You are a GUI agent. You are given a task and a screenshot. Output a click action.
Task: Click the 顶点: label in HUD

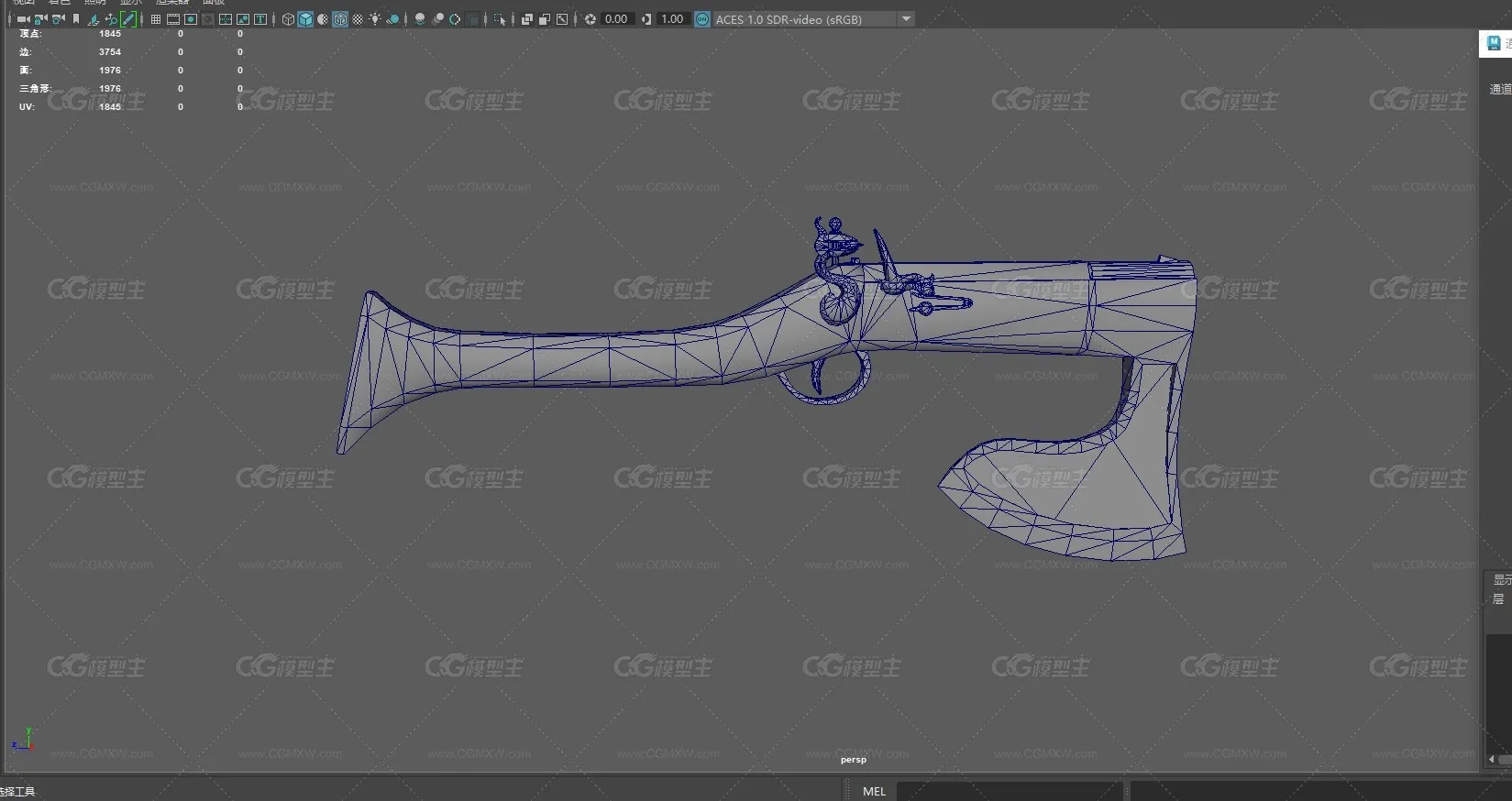point(30,34)
